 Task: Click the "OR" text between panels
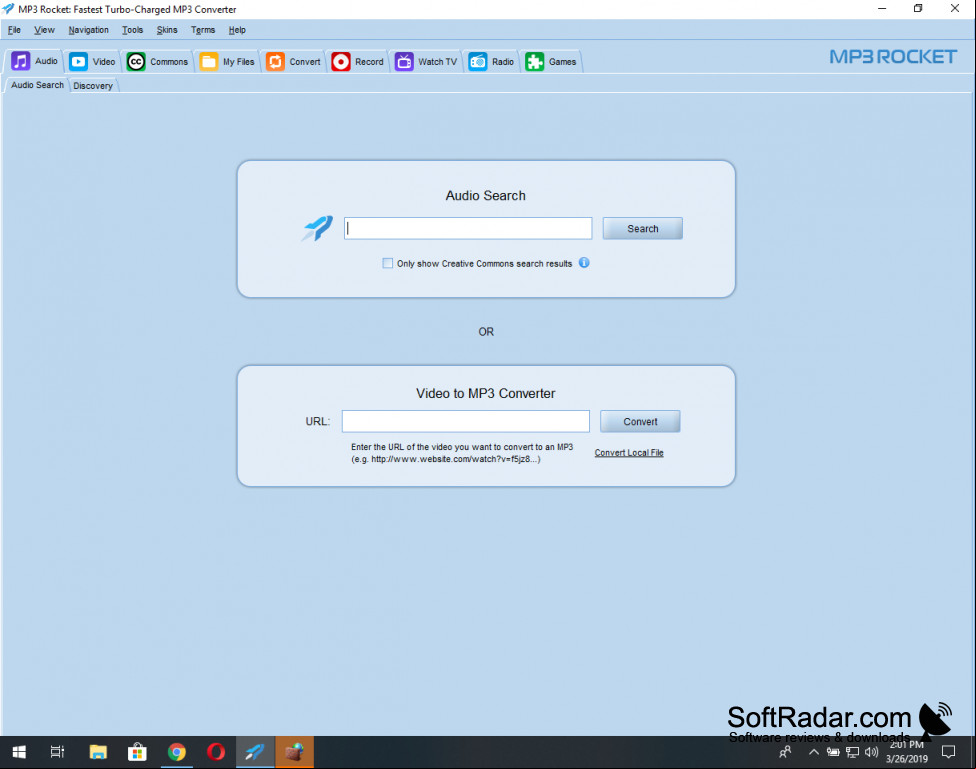[x=486, y=332]
